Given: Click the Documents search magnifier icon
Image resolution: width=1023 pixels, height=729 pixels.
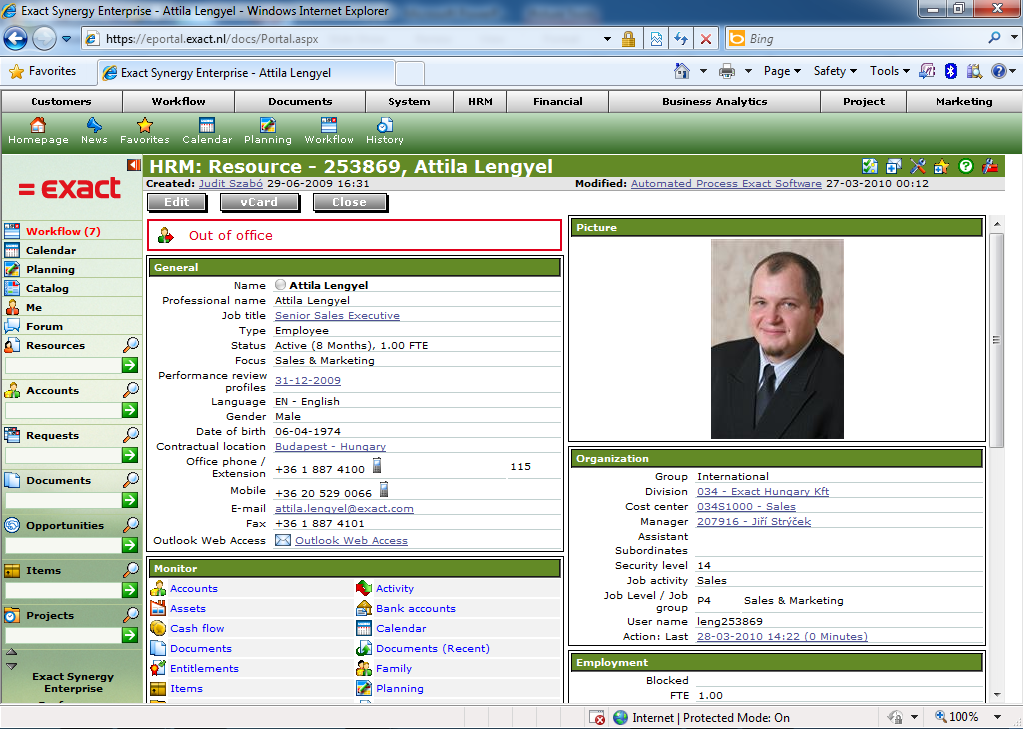Looking at the screenshot, I should [x=131, y=480].
